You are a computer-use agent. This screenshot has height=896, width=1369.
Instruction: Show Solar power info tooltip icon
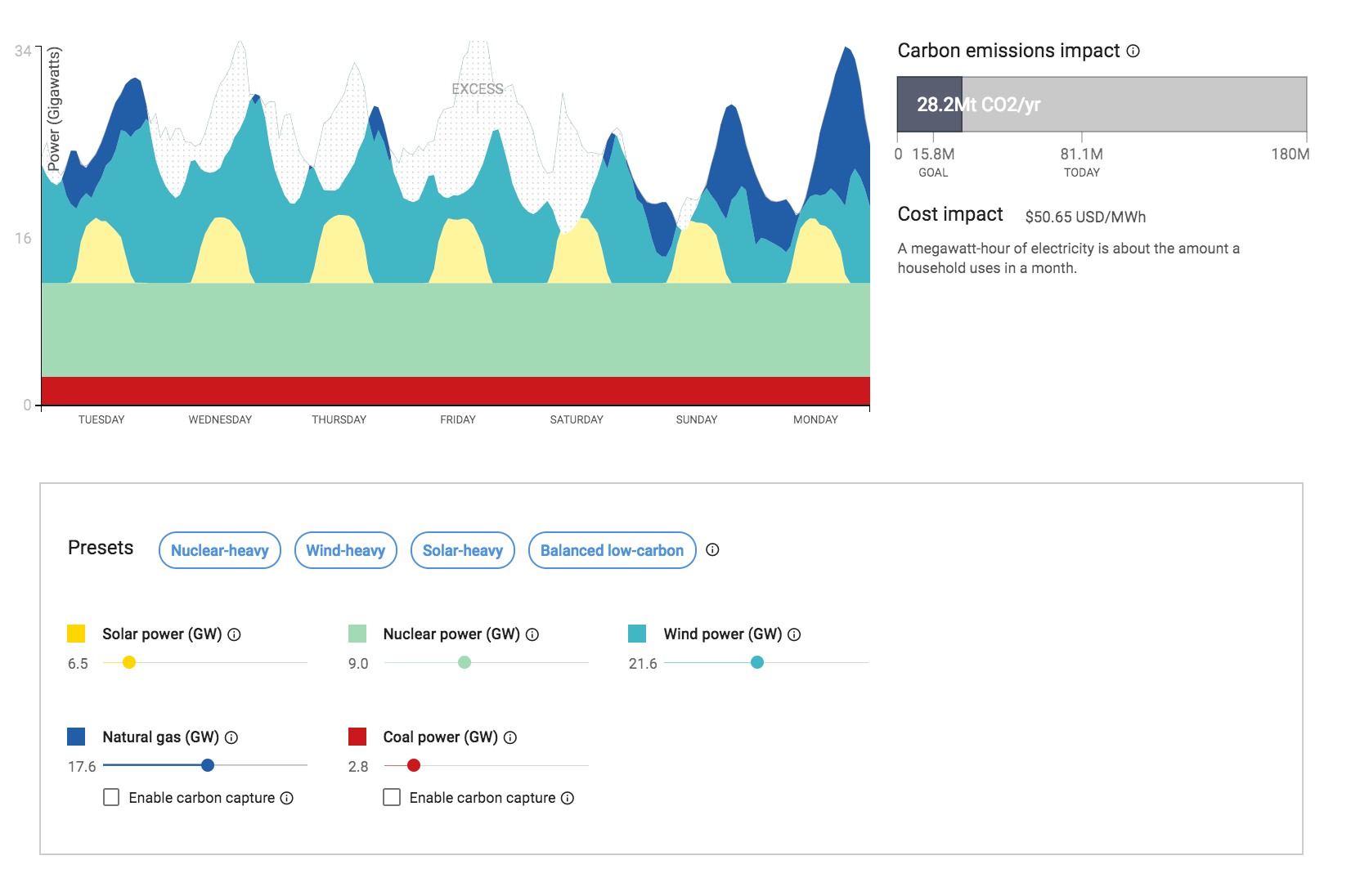pos(234,634)
